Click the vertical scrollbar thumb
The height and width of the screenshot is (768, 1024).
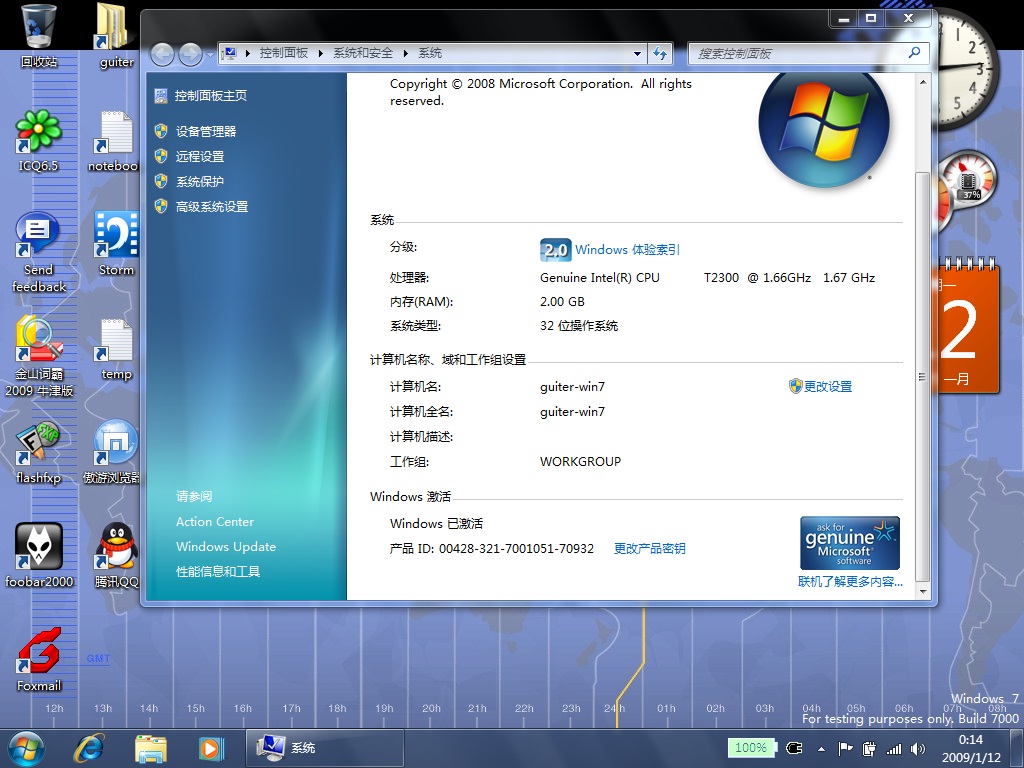923,376
